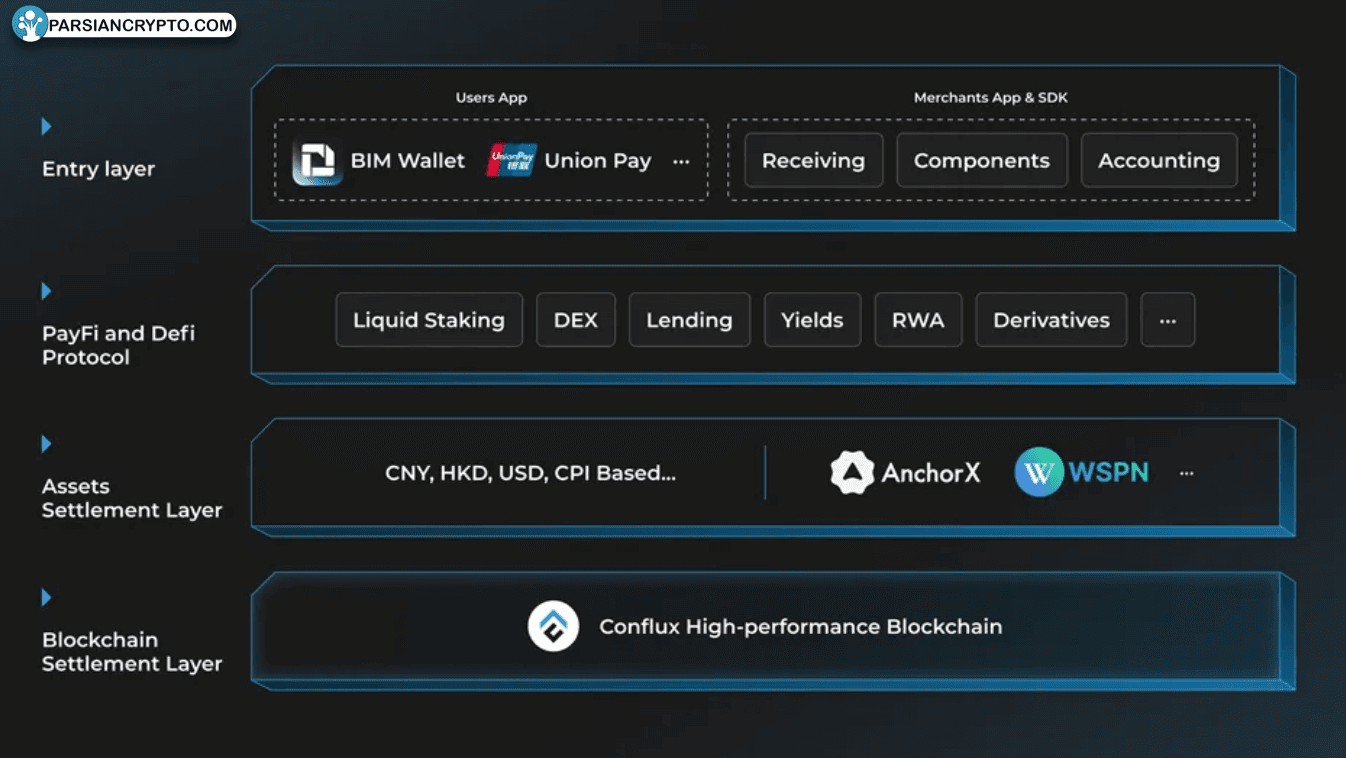1346x758 pixels.
Task: Click the Entry layer label
Action: coord(98,169)
